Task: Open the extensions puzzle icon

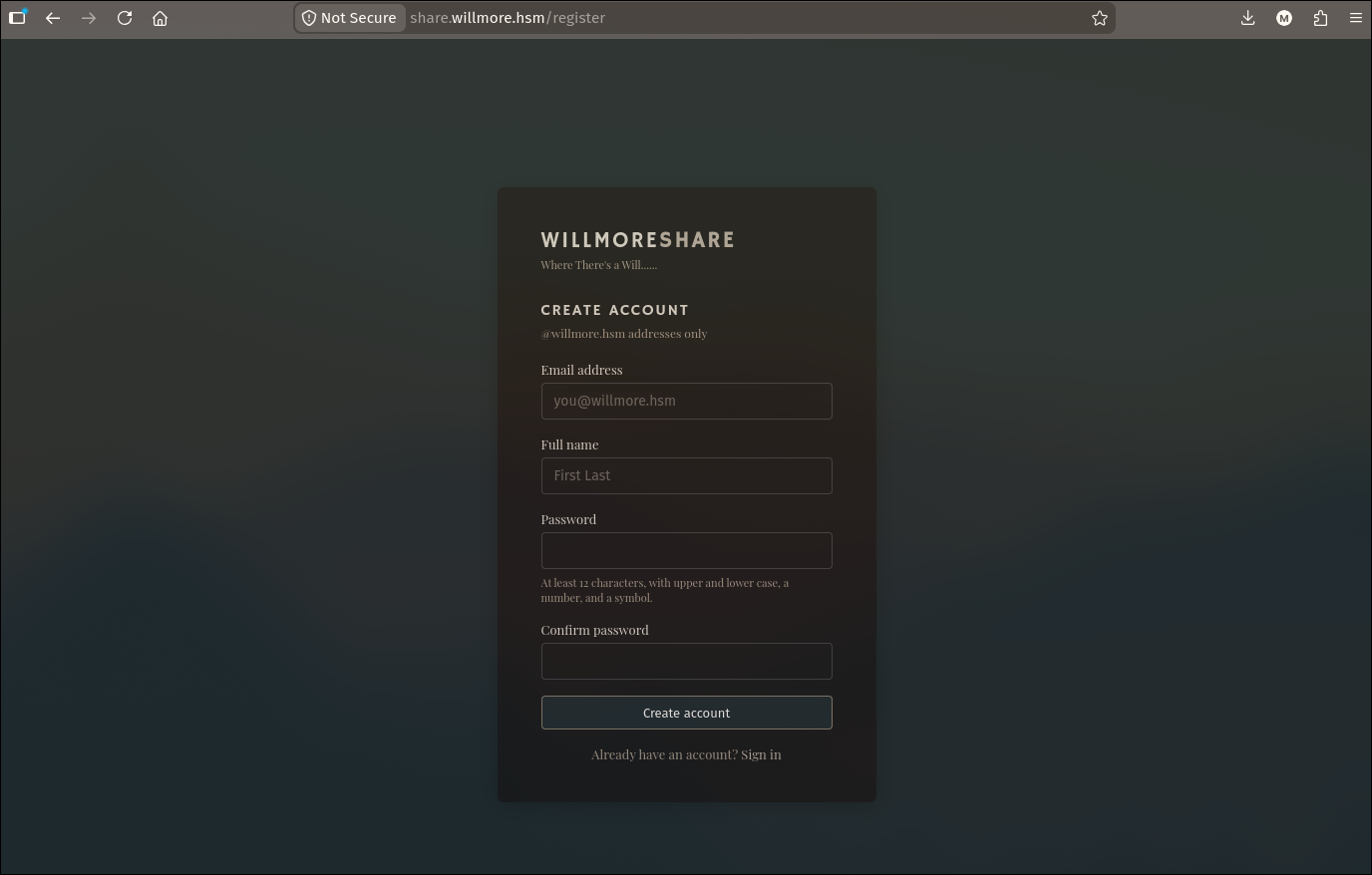Action: pos(1320,18)
